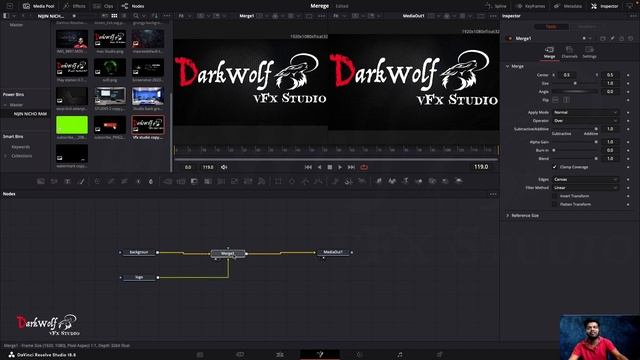
Task: Open the Edges dropdown set to Canvas
Action: (x=585, y=179)
